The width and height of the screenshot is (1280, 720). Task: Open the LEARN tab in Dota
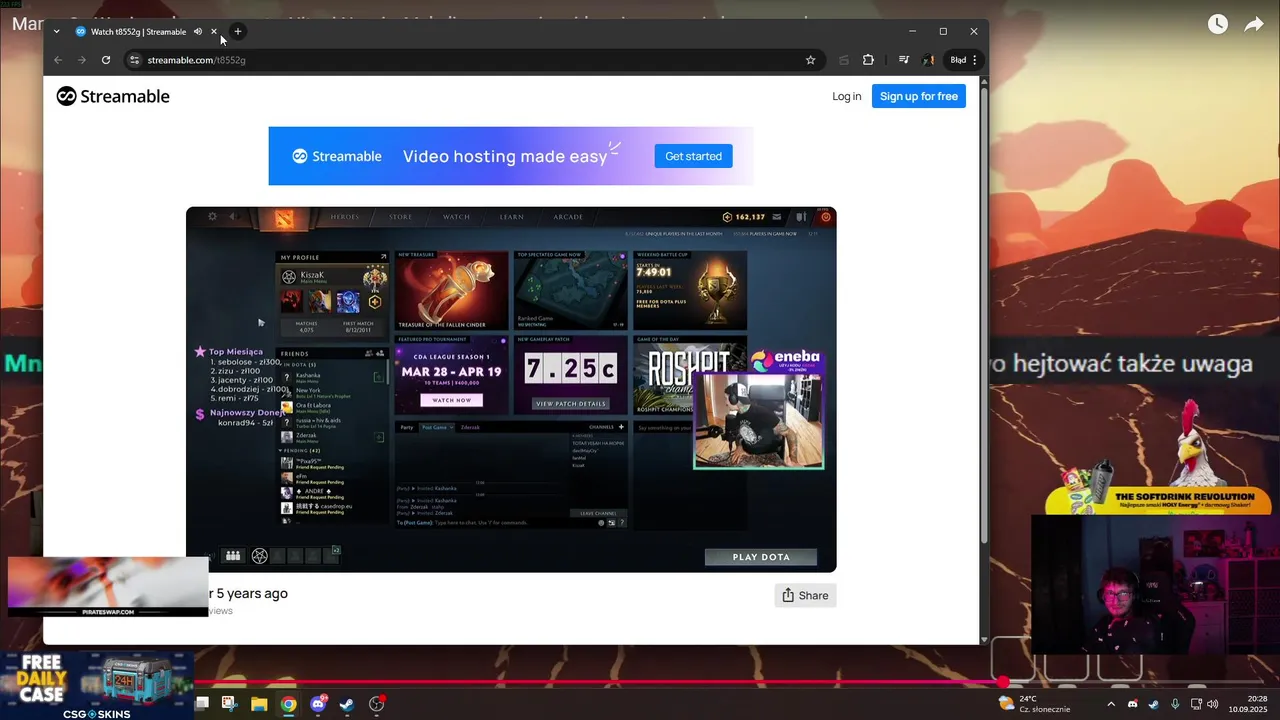512,216
